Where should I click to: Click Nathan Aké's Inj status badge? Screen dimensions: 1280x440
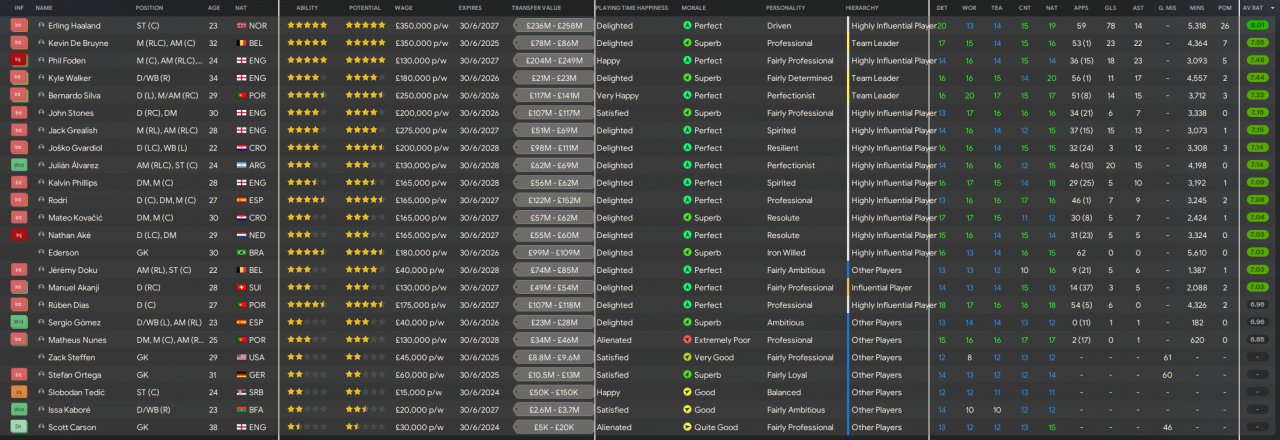[18, 235]
